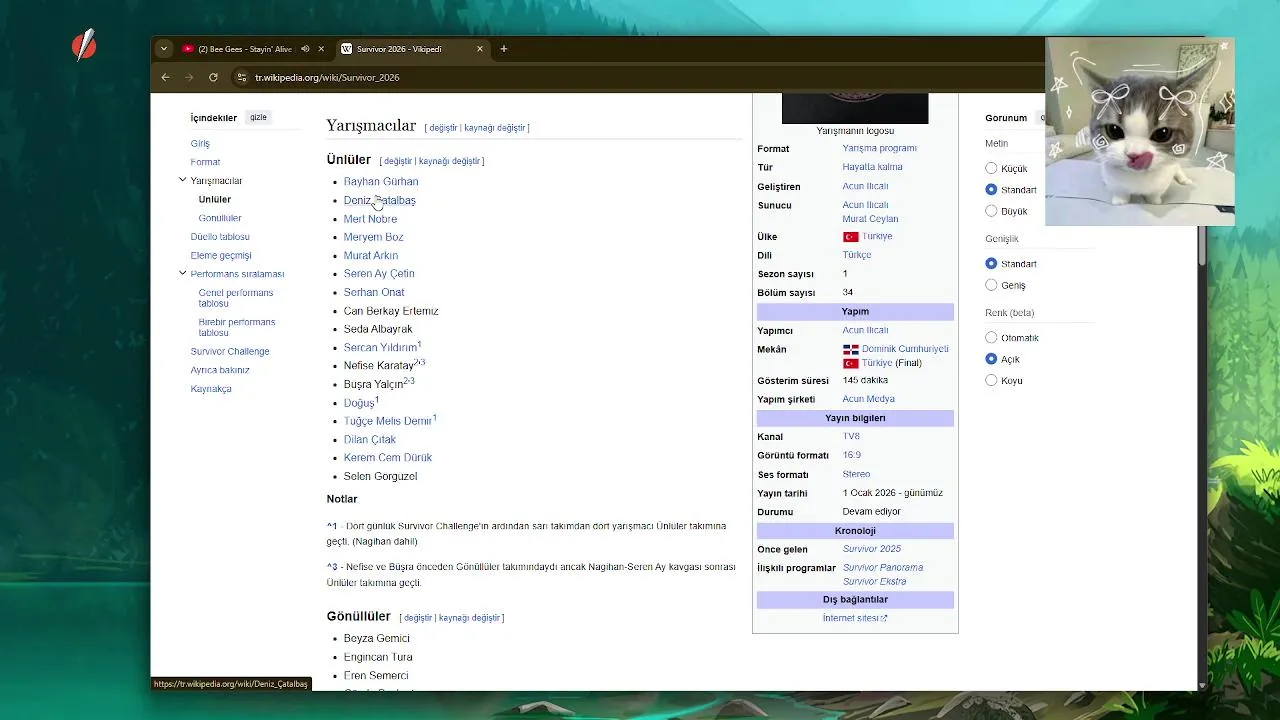Select Açık color mode

[991, 359]
